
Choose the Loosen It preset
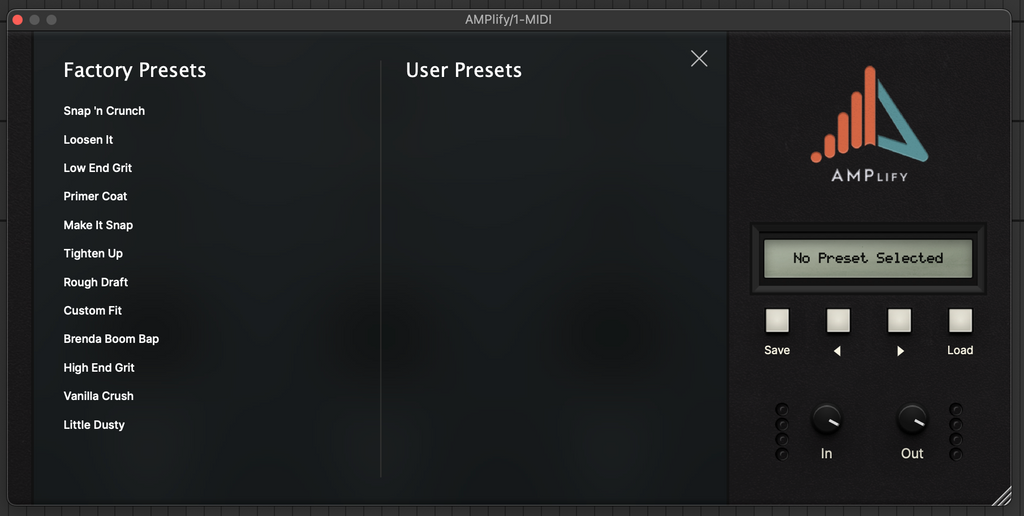click(88, 140)
